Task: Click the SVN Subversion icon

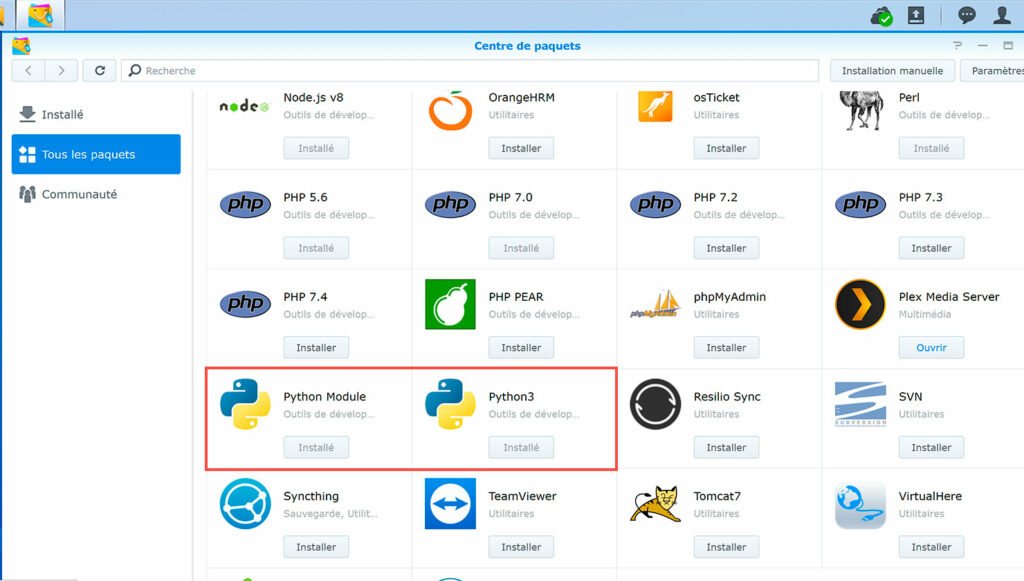Action: click(x=861, y=404)
